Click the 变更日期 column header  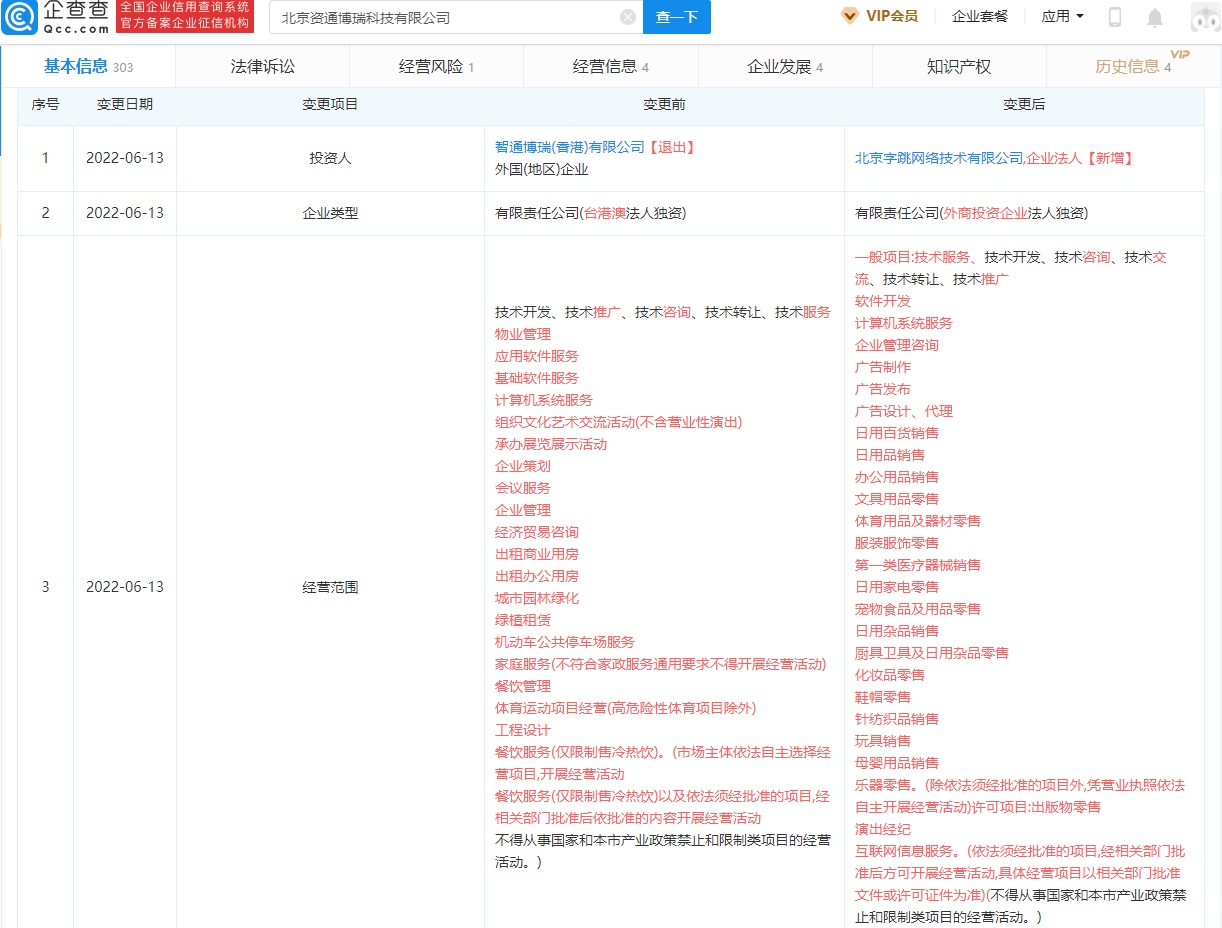coord(125,105)
